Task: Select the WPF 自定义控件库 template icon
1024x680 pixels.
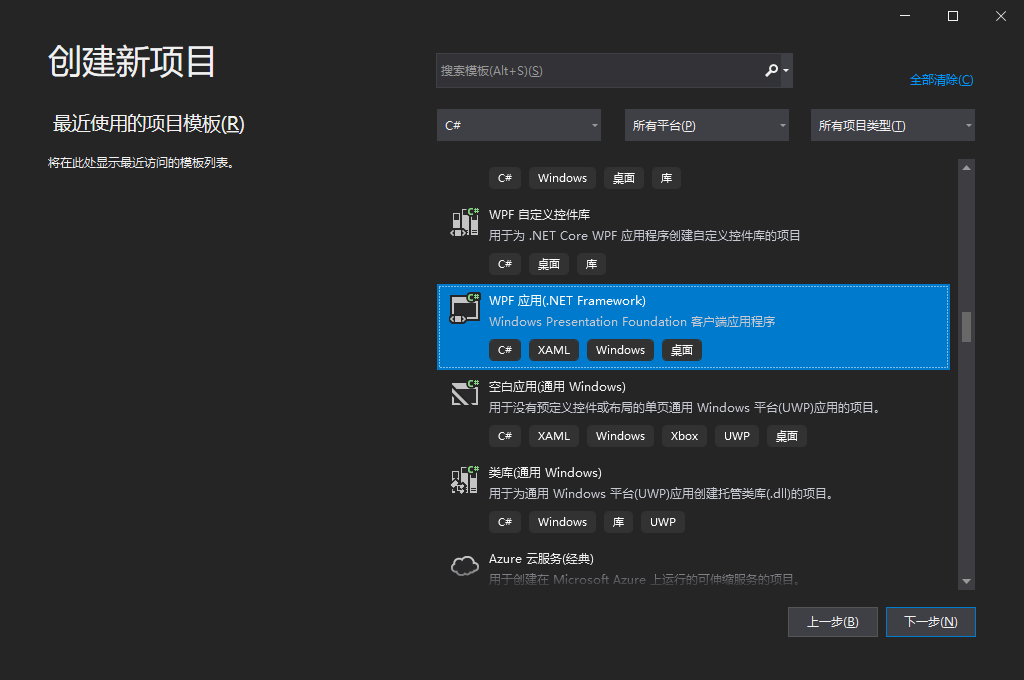Action: [464, 222]
